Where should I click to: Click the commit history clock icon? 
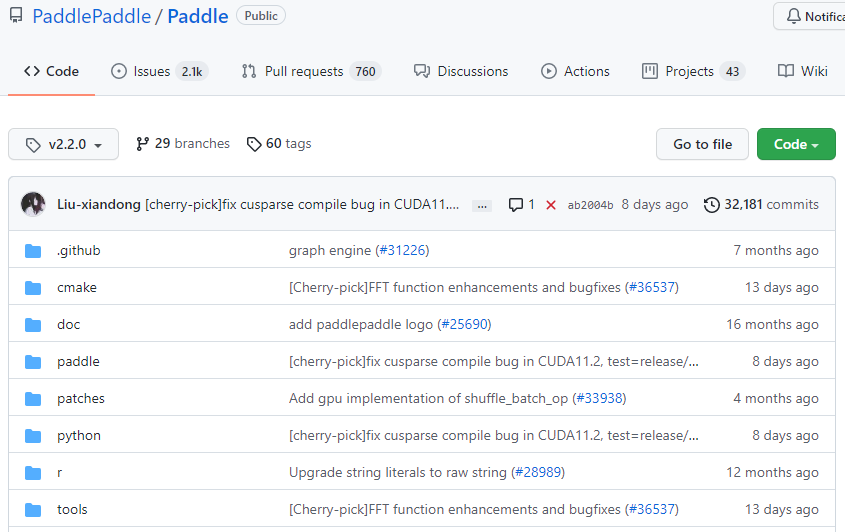[x=711, y=205]
